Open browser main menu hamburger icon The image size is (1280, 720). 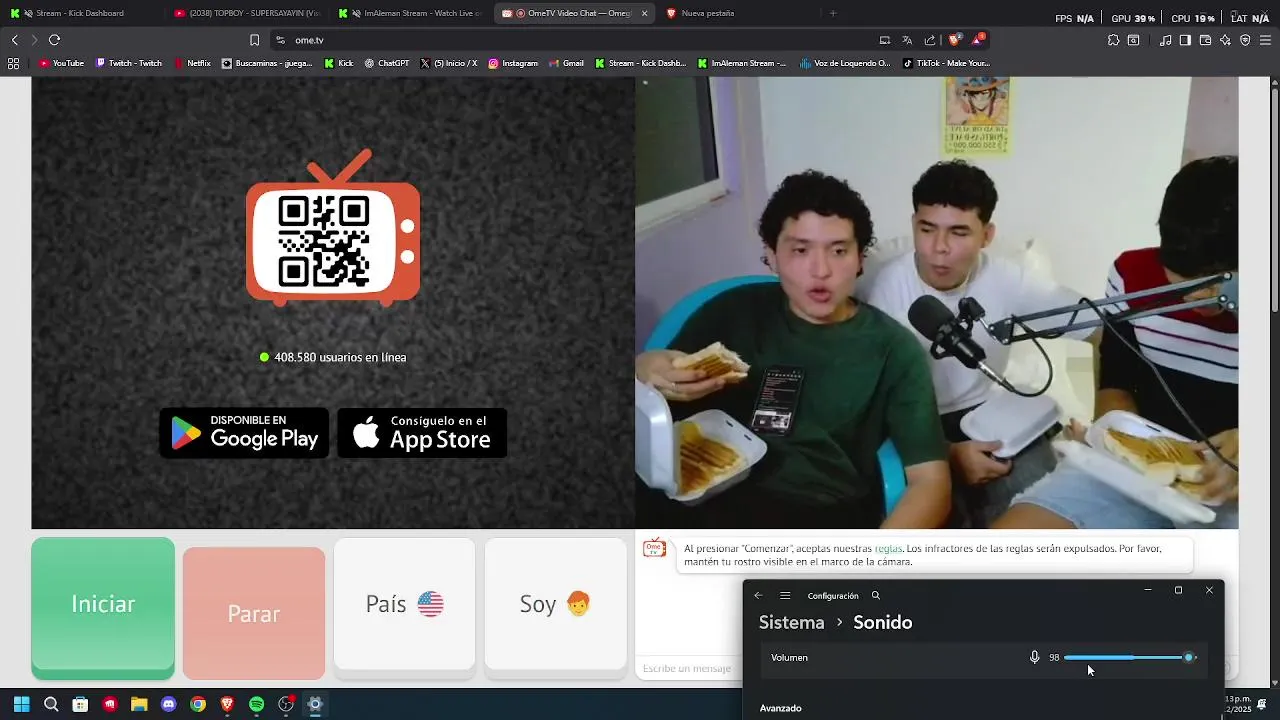(1266, 40)
